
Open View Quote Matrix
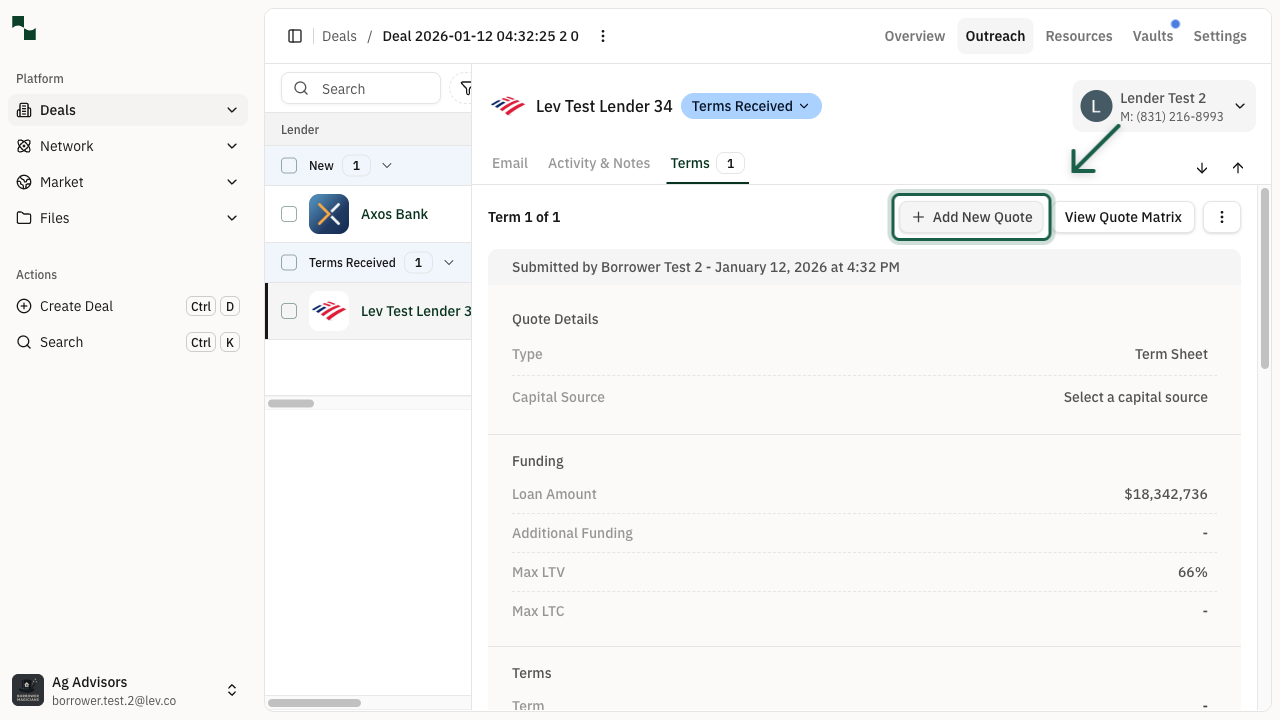(x=1123, y=217)
